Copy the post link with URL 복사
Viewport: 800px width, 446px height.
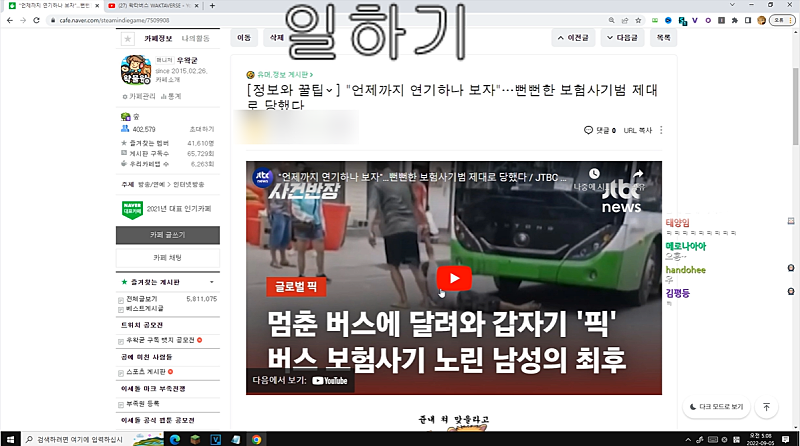tap(638, 130)
